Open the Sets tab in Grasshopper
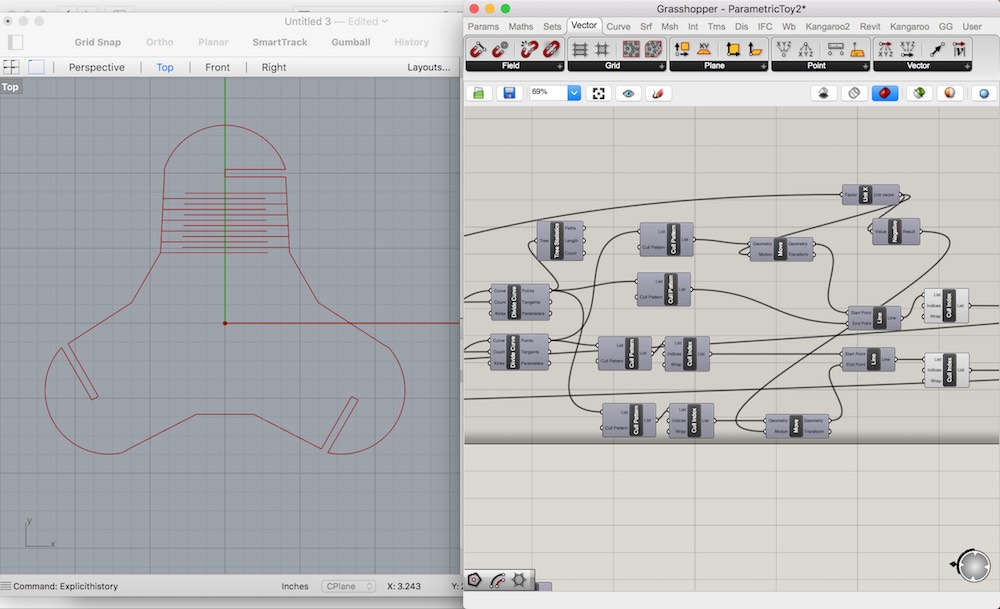 (x=552, y=26)
